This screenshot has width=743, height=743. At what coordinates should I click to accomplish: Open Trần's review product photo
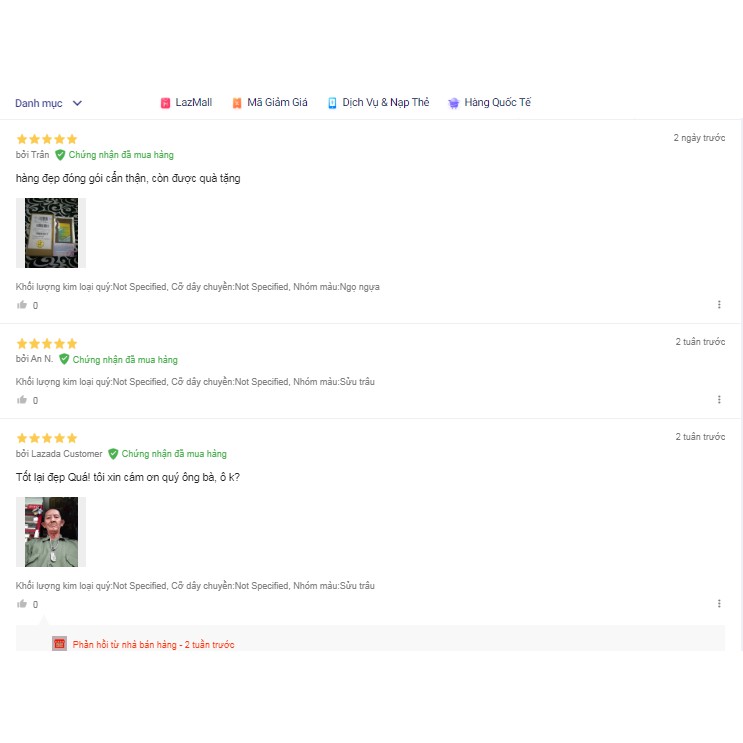tap(51, 233)
